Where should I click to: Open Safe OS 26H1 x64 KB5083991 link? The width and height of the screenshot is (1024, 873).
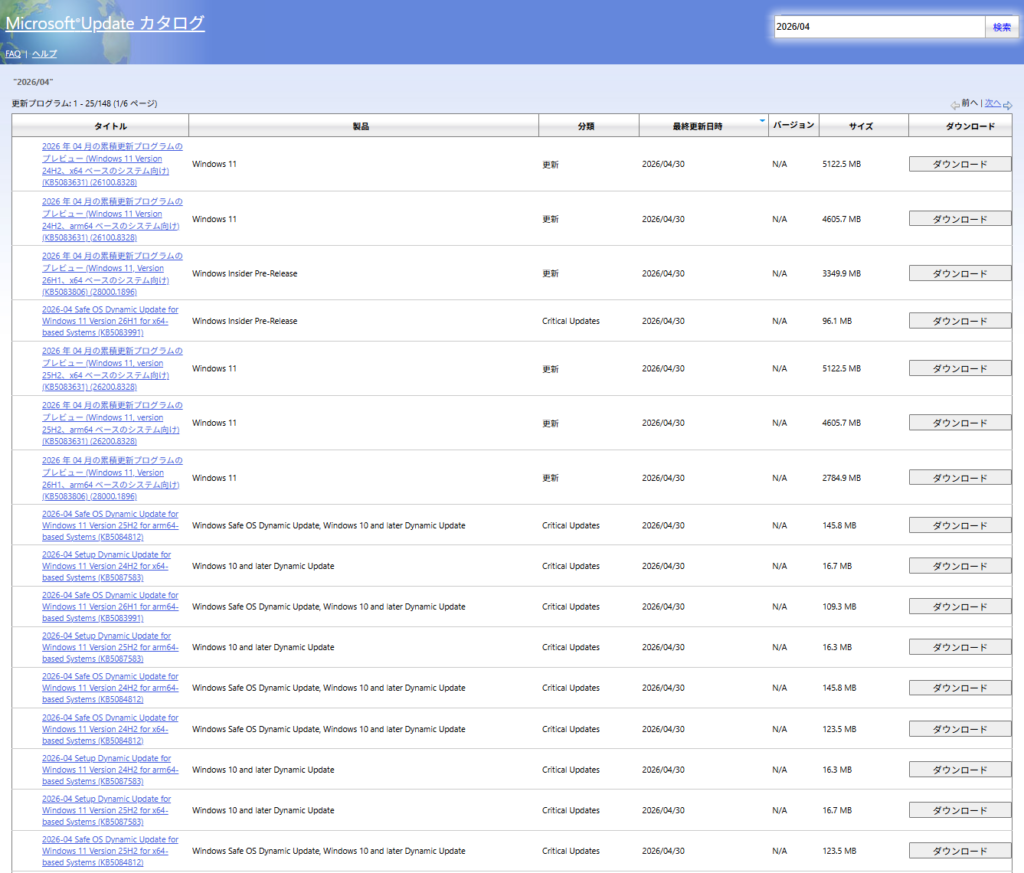(x=110, y=321)
